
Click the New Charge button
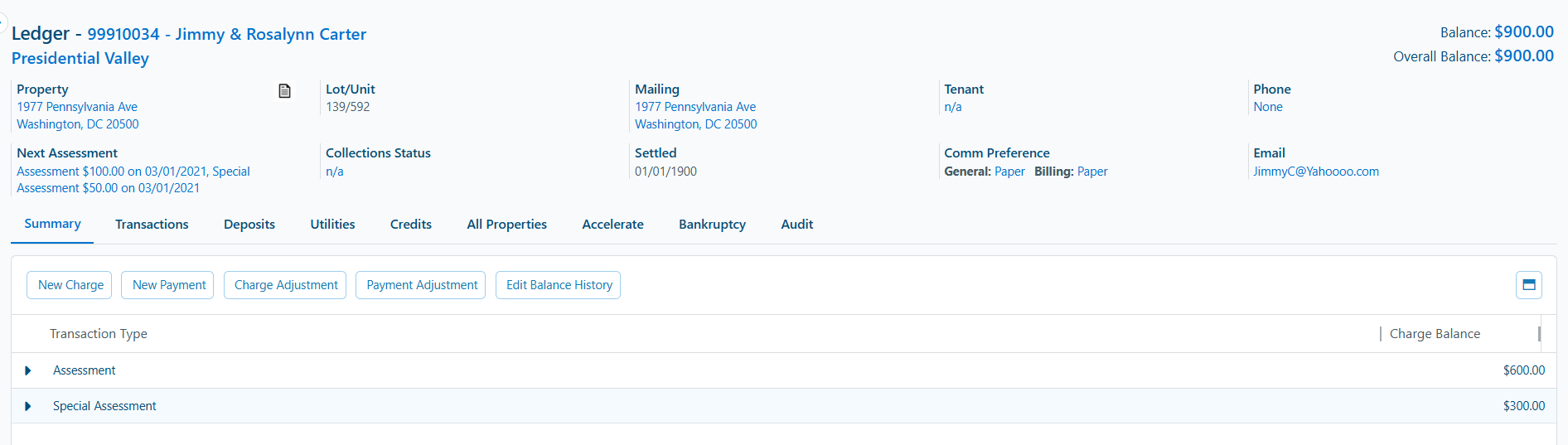point(70,285)
